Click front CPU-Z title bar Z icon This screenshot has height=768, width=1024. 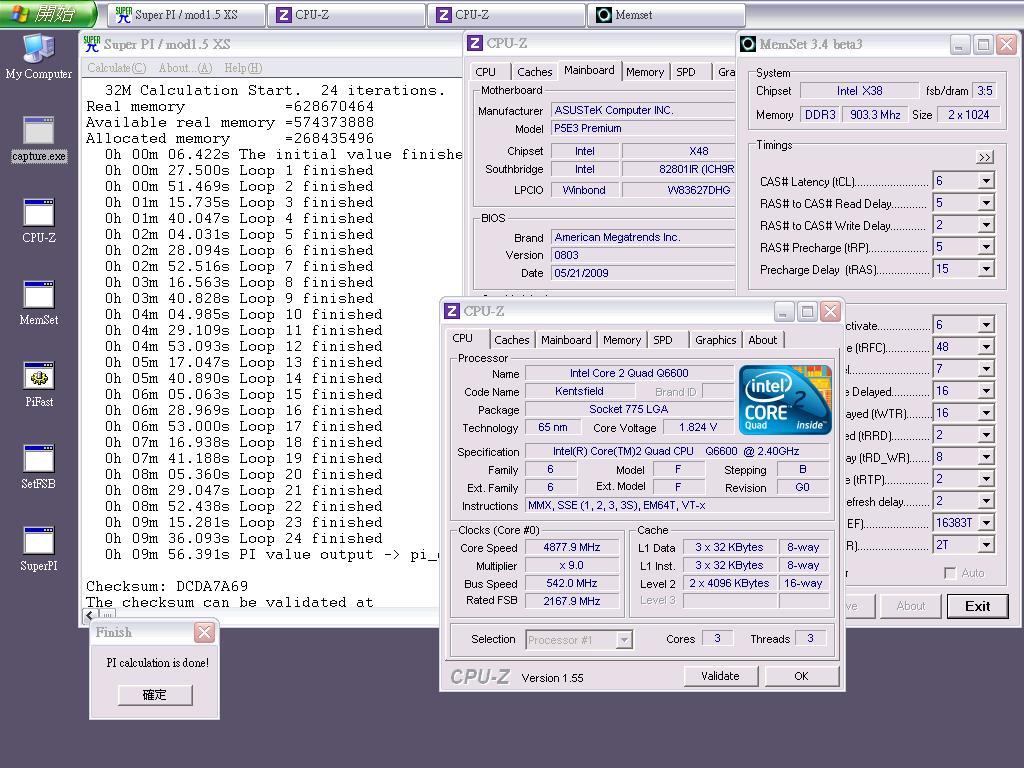pyautogui.click(x=452, y=312)
